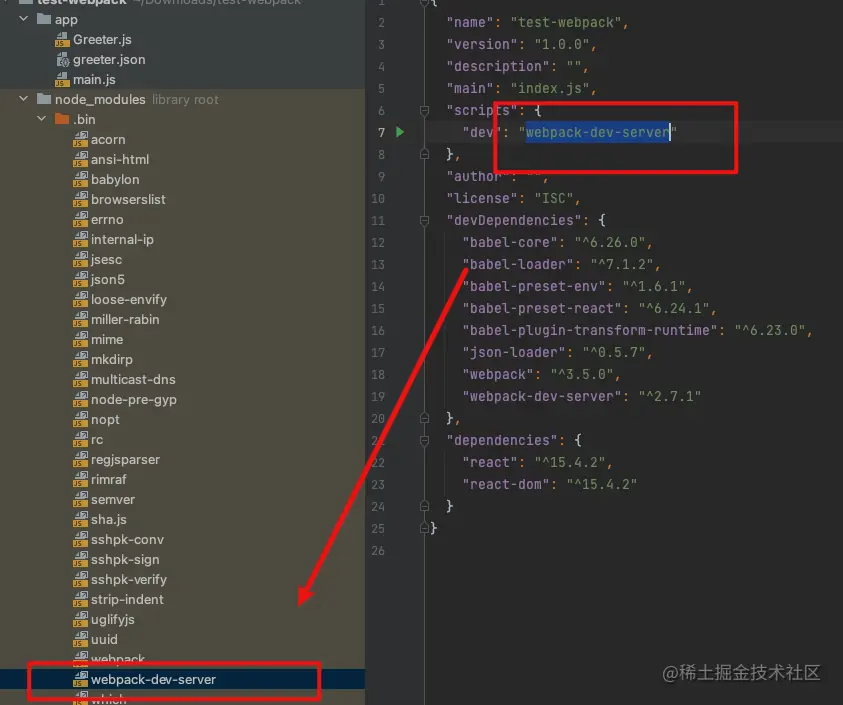This screenshot has width=843, height=705.
Task: Click the node-pre-gyp file icon
Action: coord(80,400)
